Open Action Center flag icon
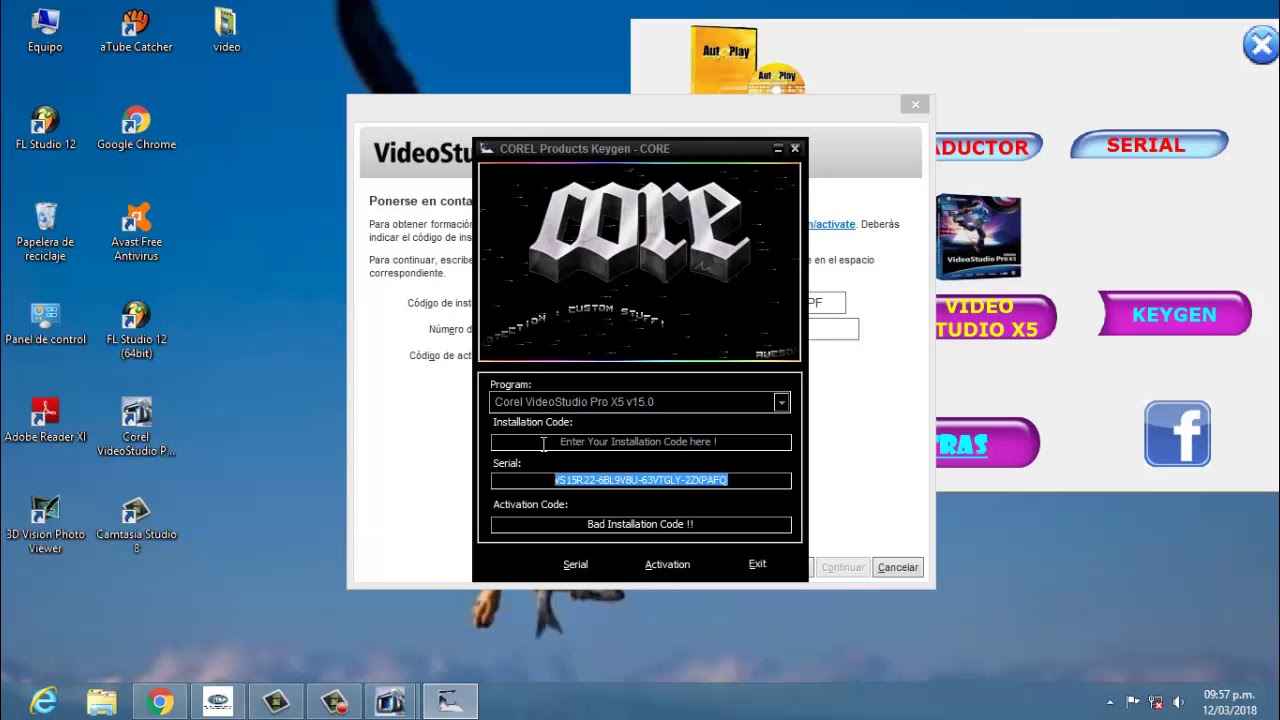The width and height of the screenshot is (1280, 720). point(1133,702)
